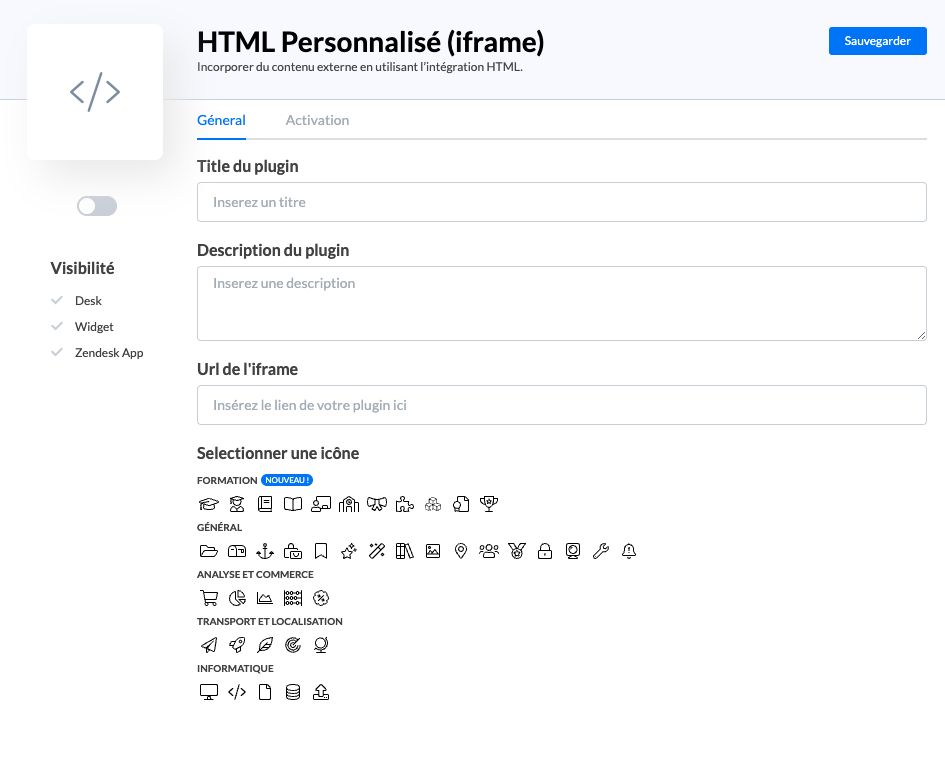The image size is (945, 782).
Task: Choose the wrench icon
Action: [x=601, y=551]
